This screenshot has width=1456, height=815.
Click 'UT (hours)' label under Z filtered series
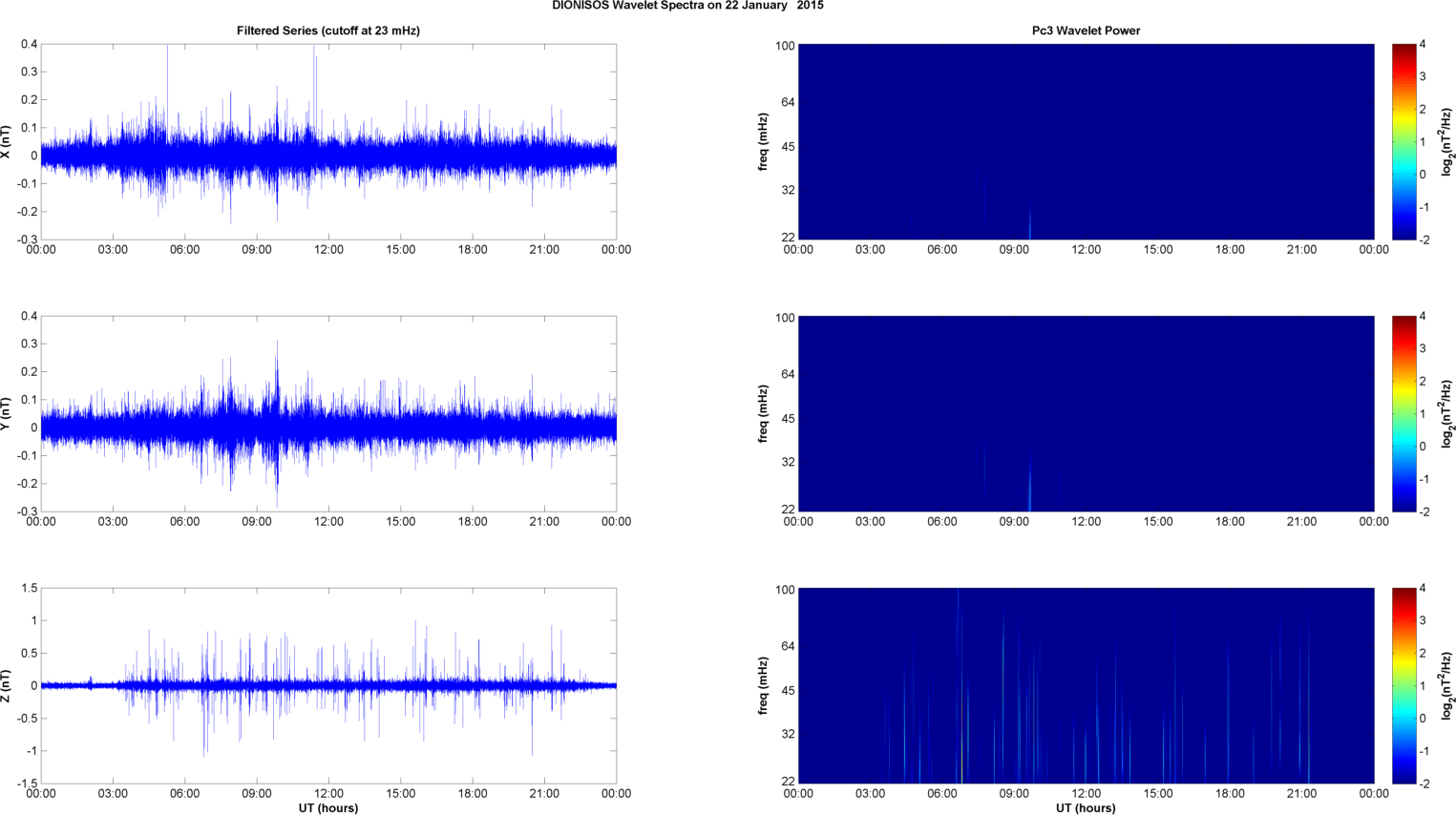pyautogui.click(x=328, y=808)
